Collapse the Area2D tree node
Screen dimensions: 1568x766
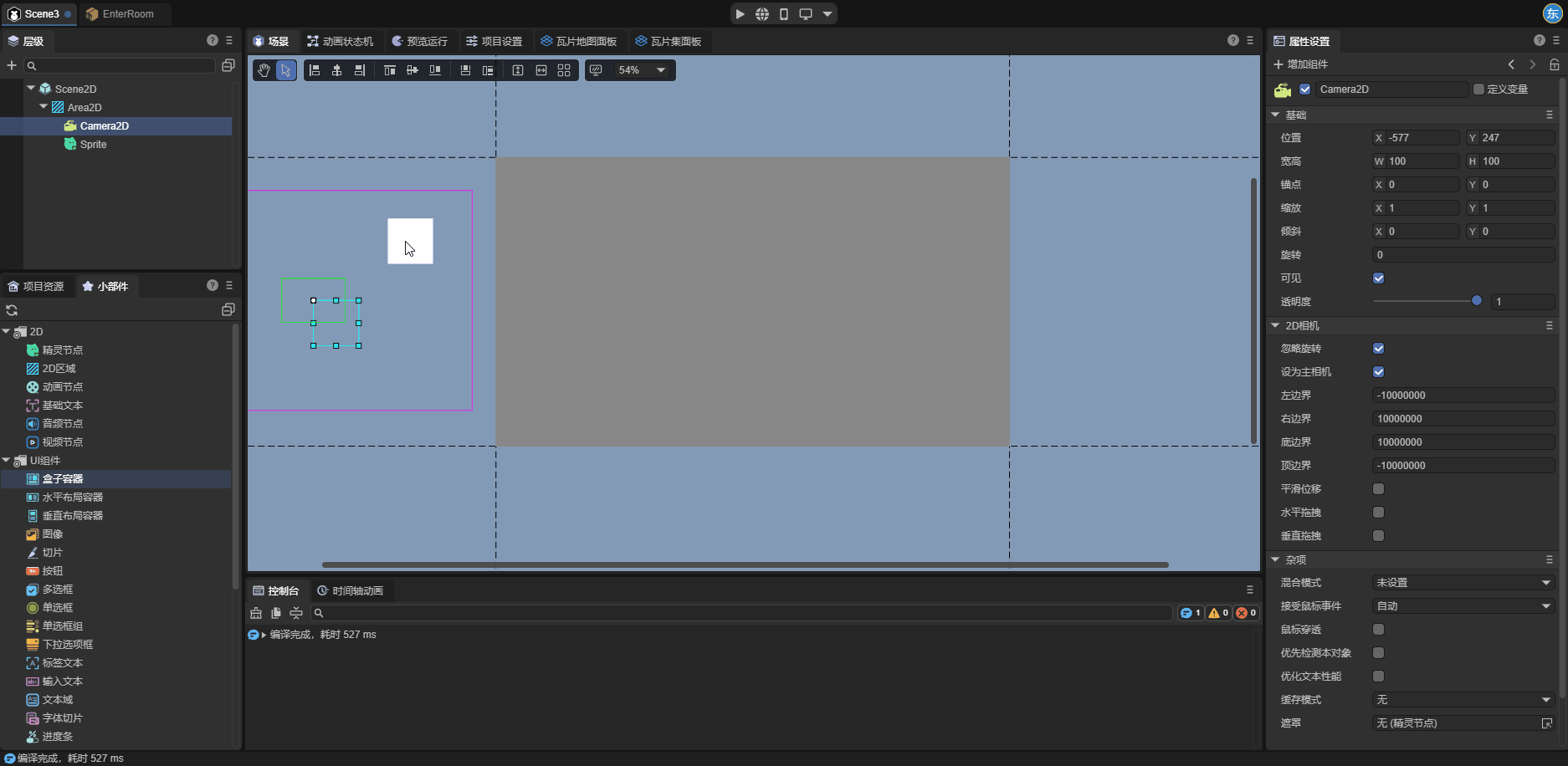[x=44, y=107]
